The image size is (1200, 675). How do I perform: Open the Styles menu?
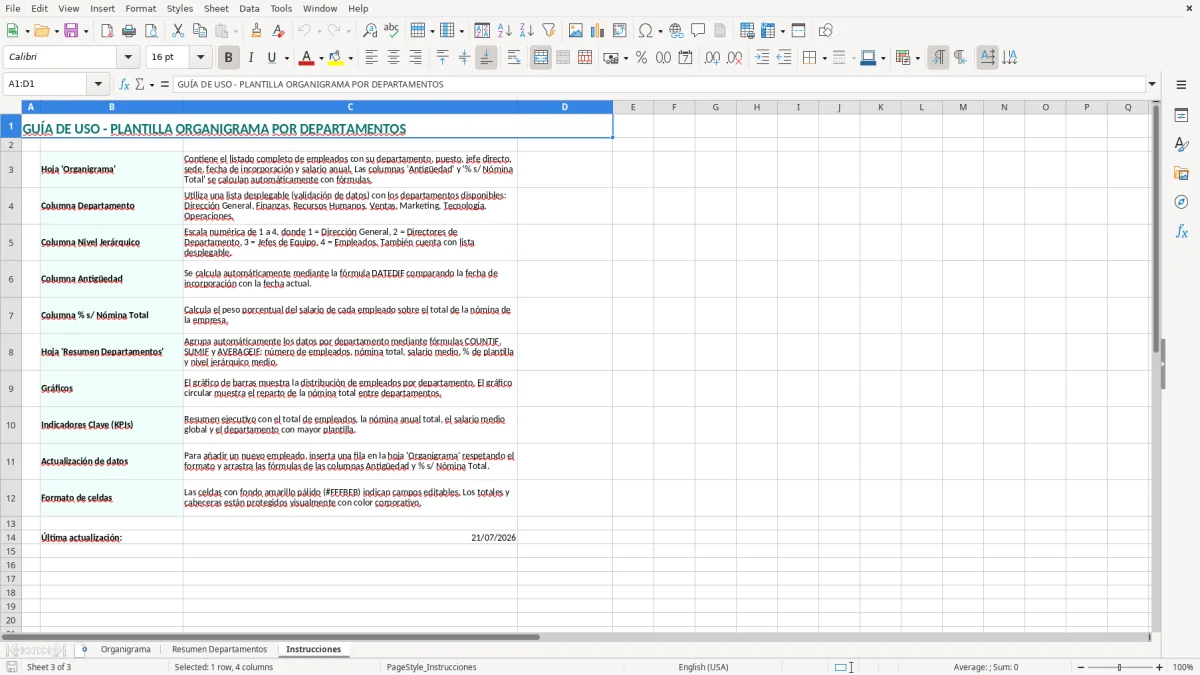click(x=180, y=8)
